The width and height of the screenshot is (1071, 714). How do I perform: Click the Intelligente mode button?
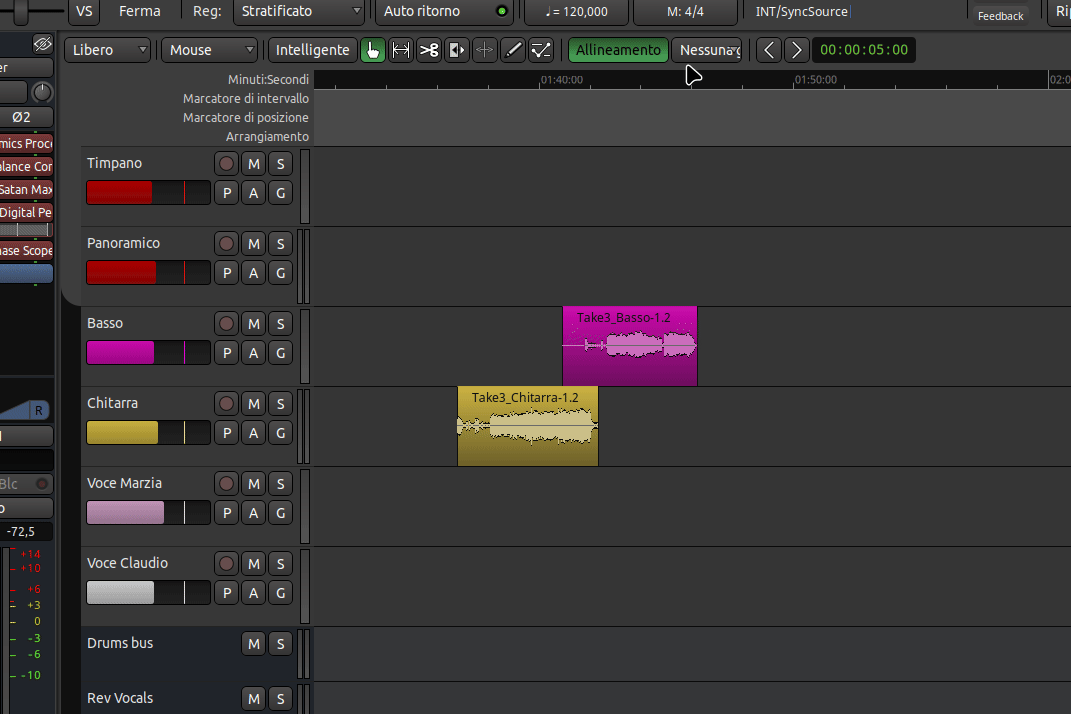pos(313,50)
